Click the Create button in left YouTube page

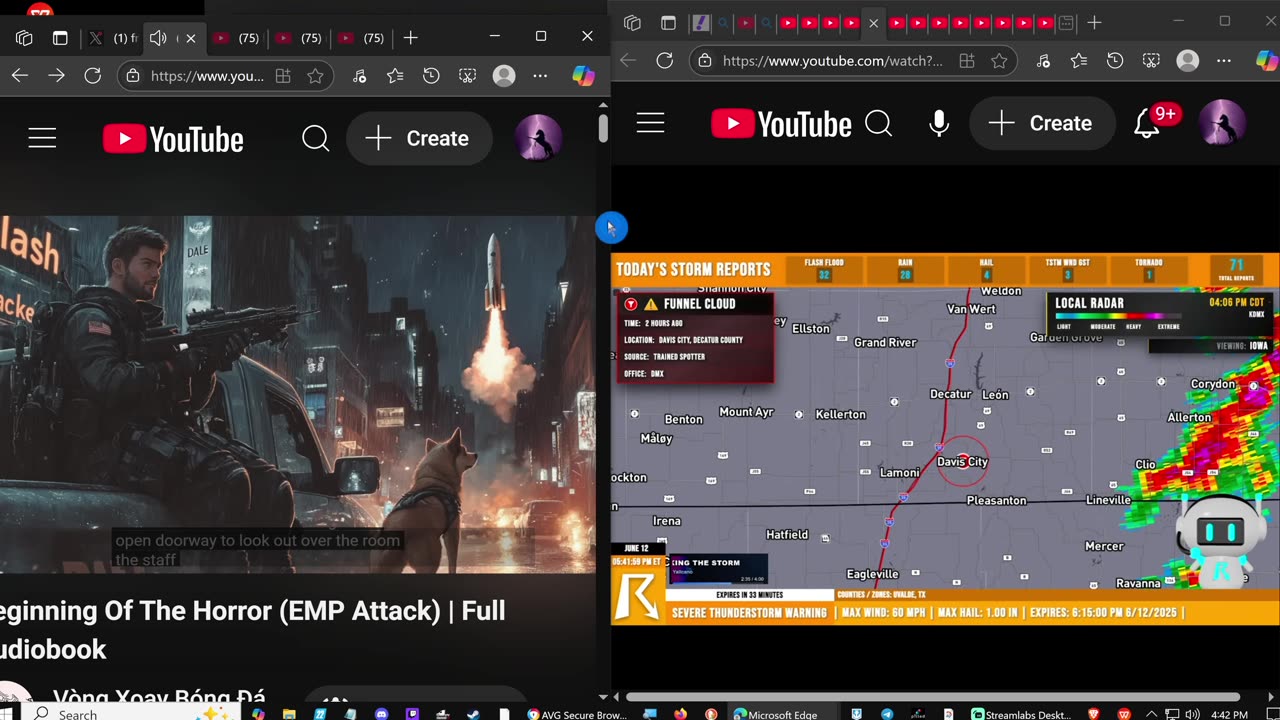tap(419, 139)
